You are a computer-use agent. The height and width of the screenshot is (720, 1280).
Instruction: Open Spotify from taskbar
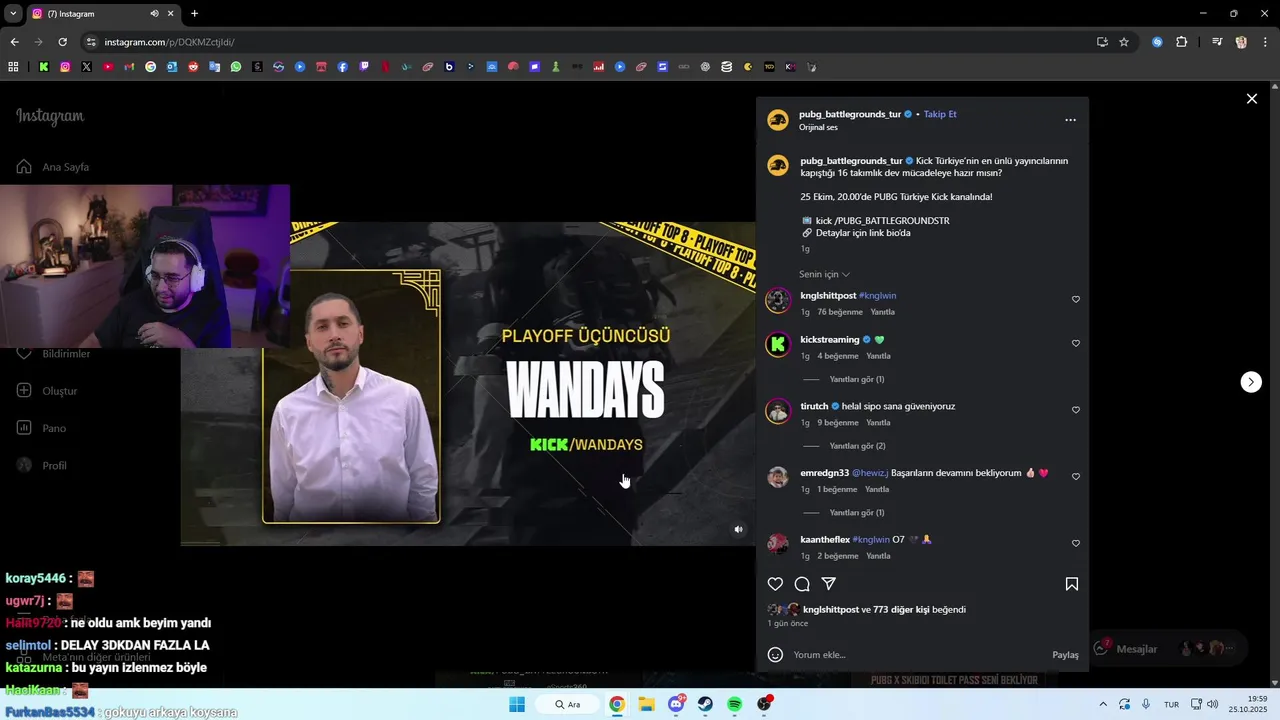735,704
